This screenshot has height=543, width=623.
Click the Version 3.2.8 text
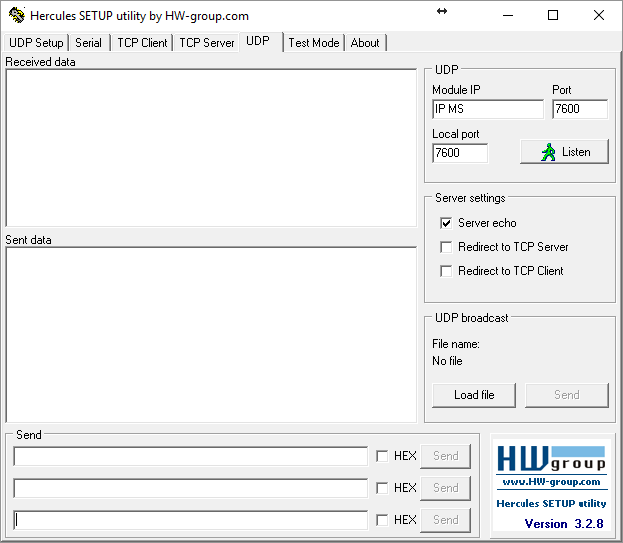[564, 524]
